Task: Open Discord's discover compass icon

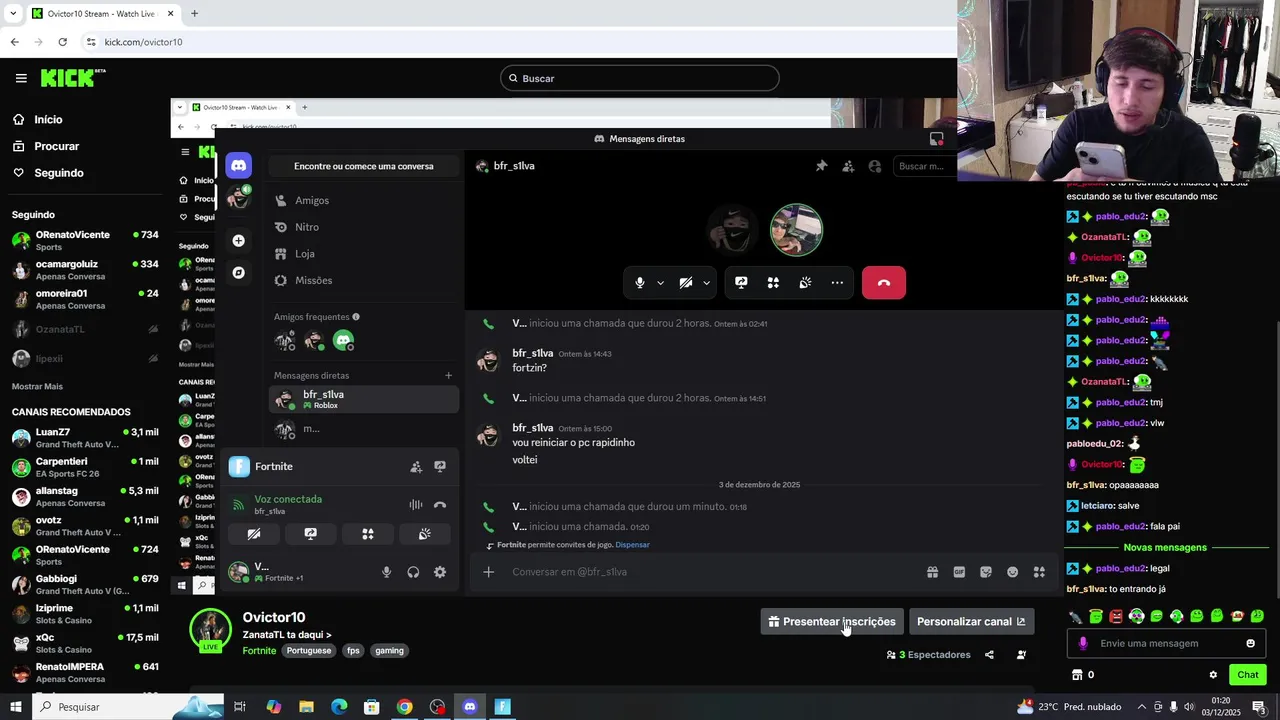Action: 238,272
